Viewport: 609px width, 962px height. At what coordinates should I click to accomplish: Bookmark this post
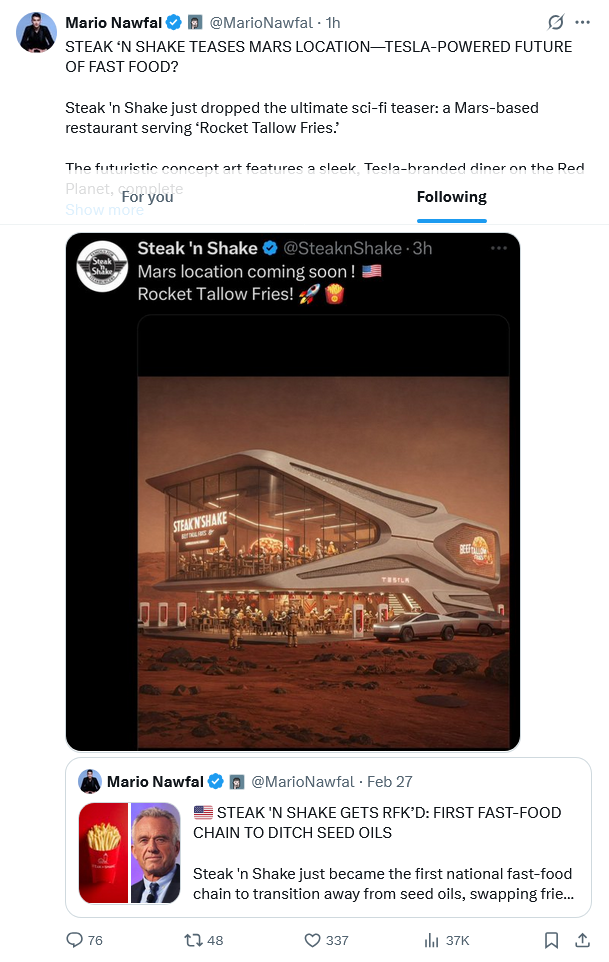(551, 940)
